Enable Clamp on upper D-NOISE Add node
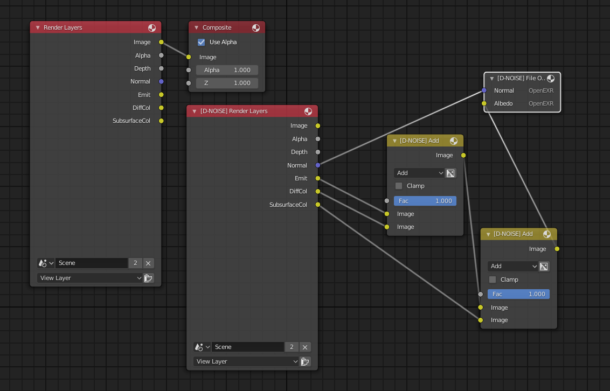 pos(399,186)
